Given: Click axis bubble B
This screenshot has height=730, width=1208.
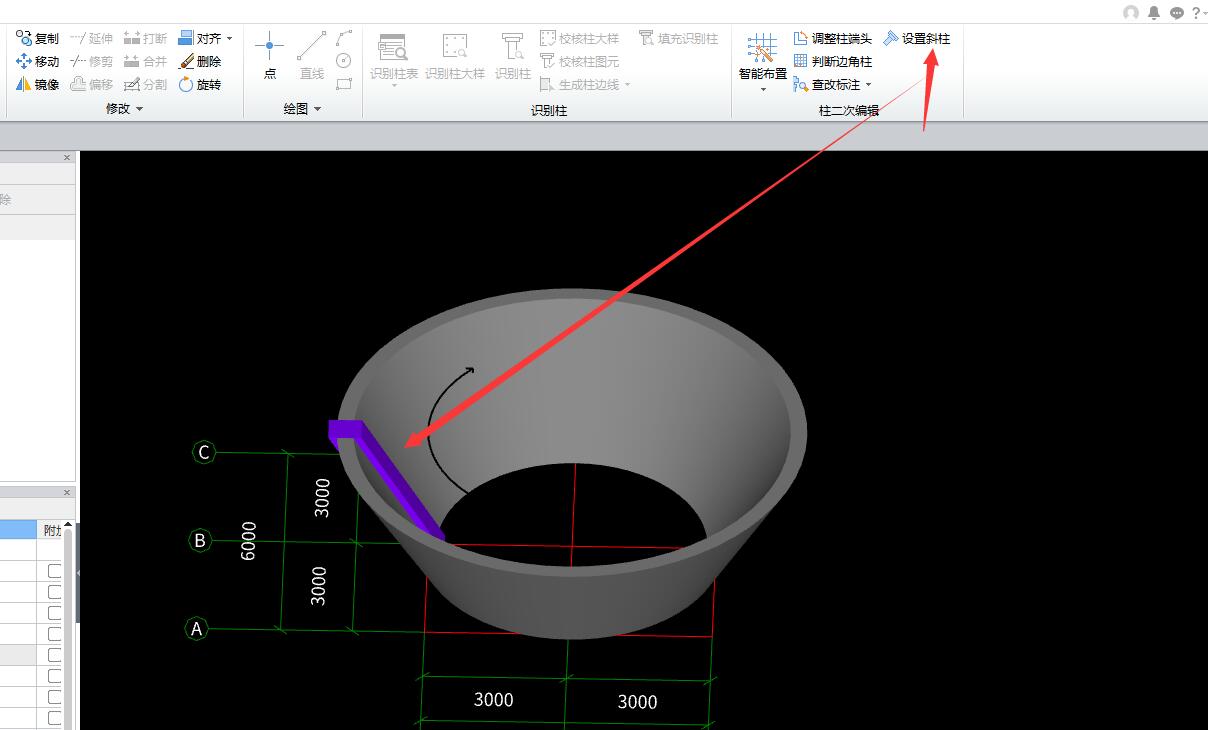Looking at the screenshot, I should point(200,540).
